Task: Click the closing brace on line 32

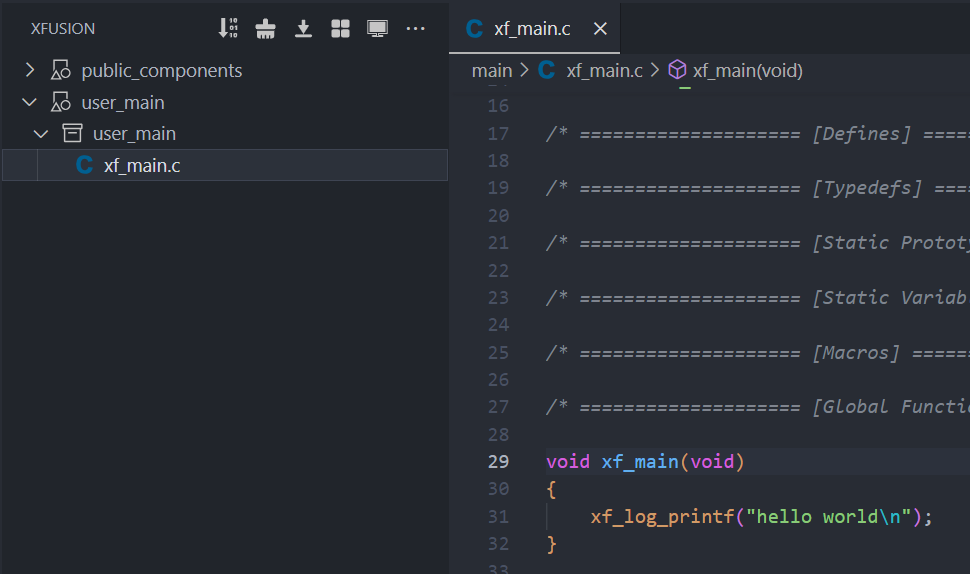Action: (x=551, y=544)
